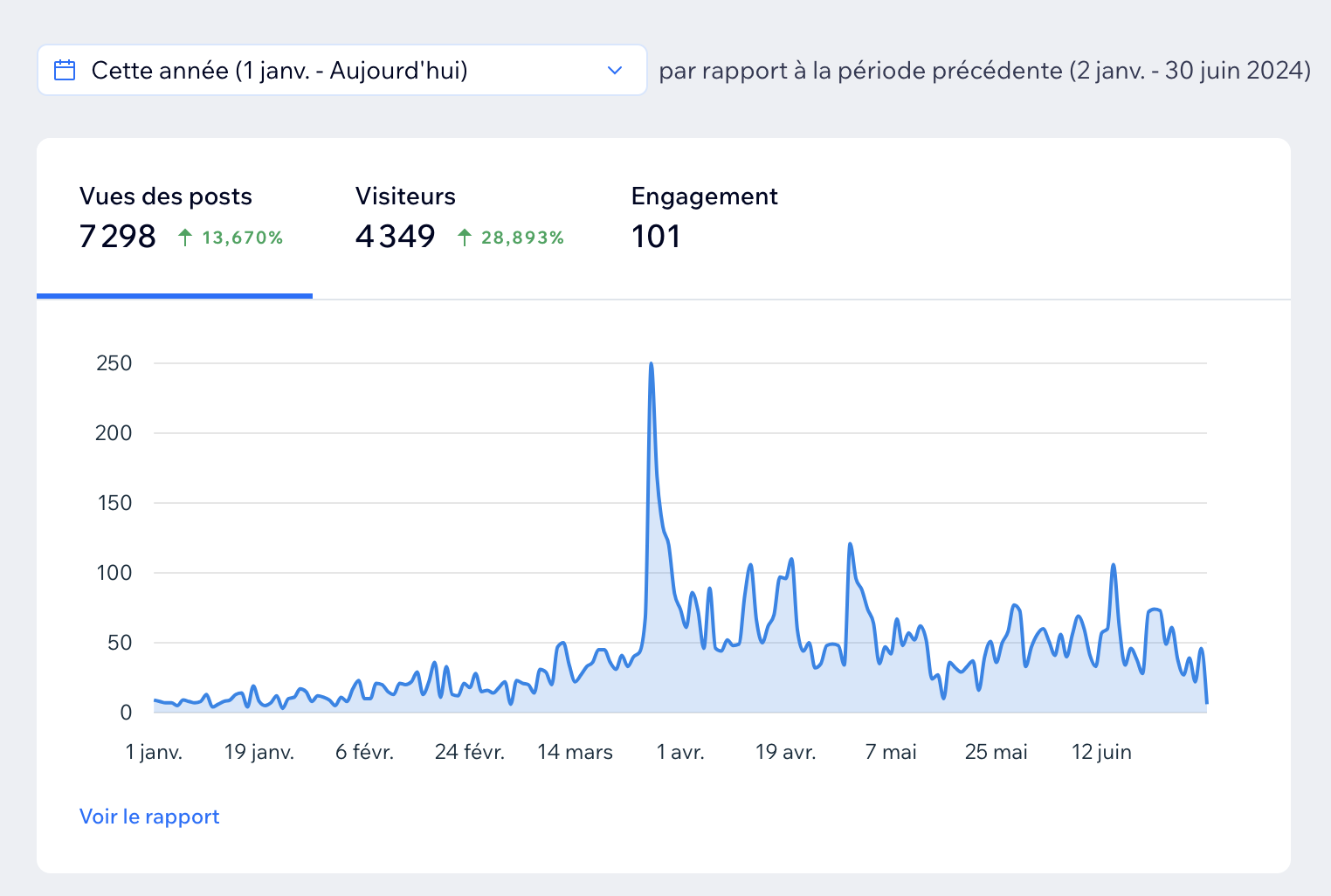Click the green up arrow beside 13,670%

pyautogui.click(x=185, y=238)
